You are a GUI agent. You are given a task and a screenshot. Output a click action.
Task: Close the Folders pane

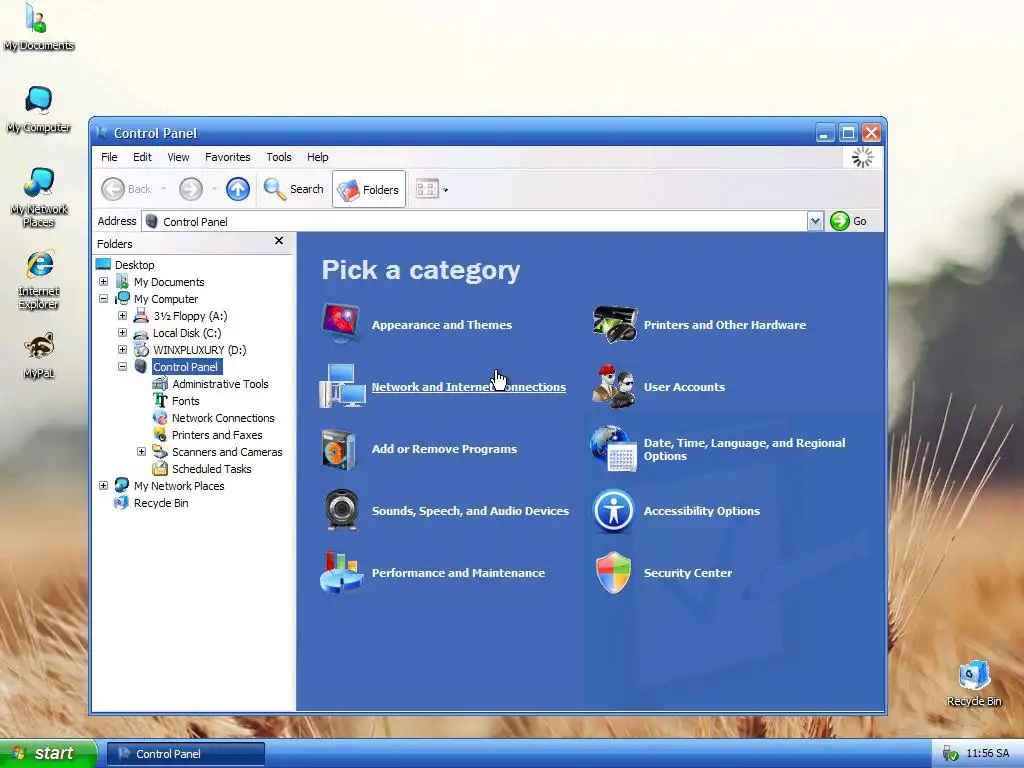tap(279, 241)
